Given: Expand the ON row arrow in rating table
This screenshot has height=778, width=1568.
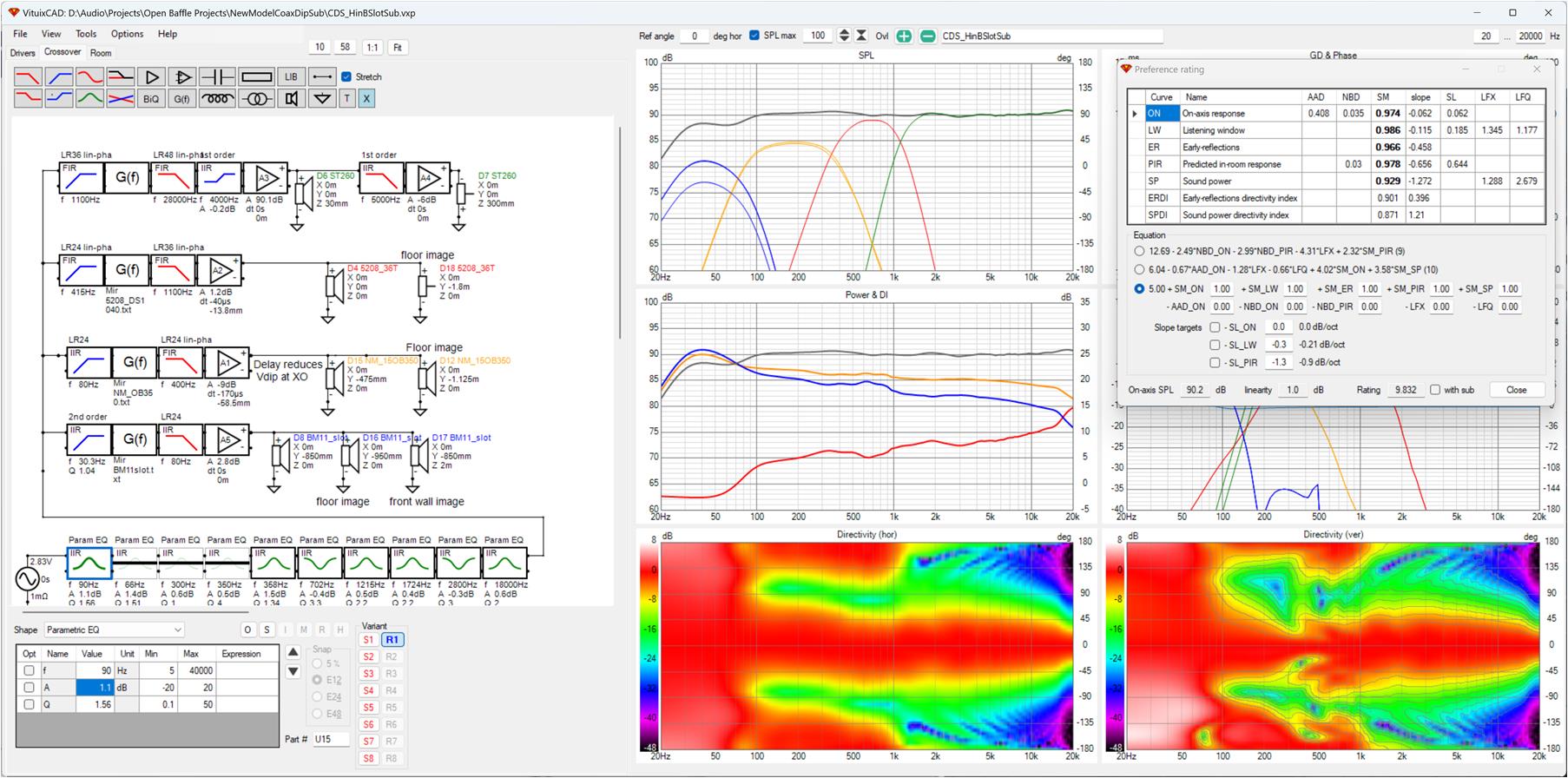Looking at the screenshot, I should point(1135,114).
